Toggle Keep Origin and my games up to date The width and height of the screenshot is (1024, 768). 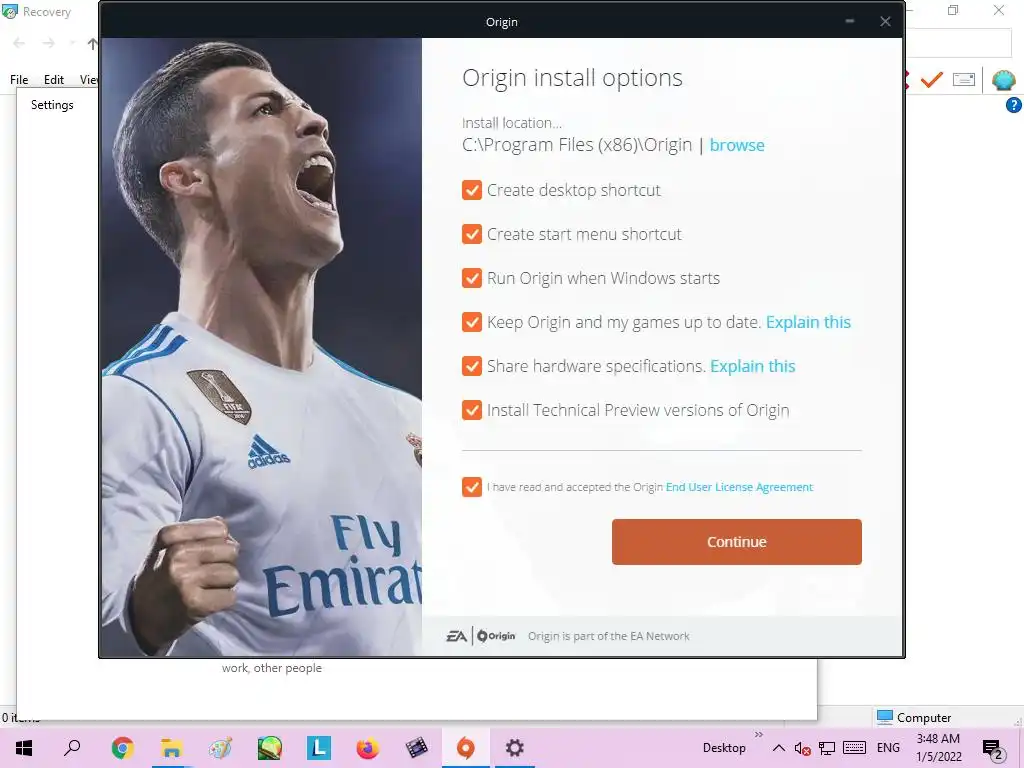coord(472,322)
